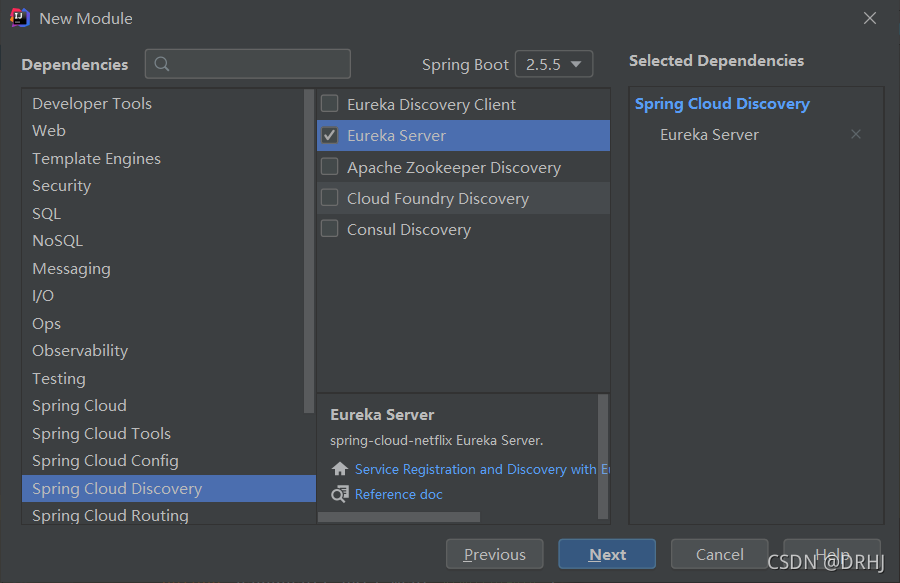Click the reference doc icon
The height and width of the screenshot is (583, 900).
click(x=340, y=494)
